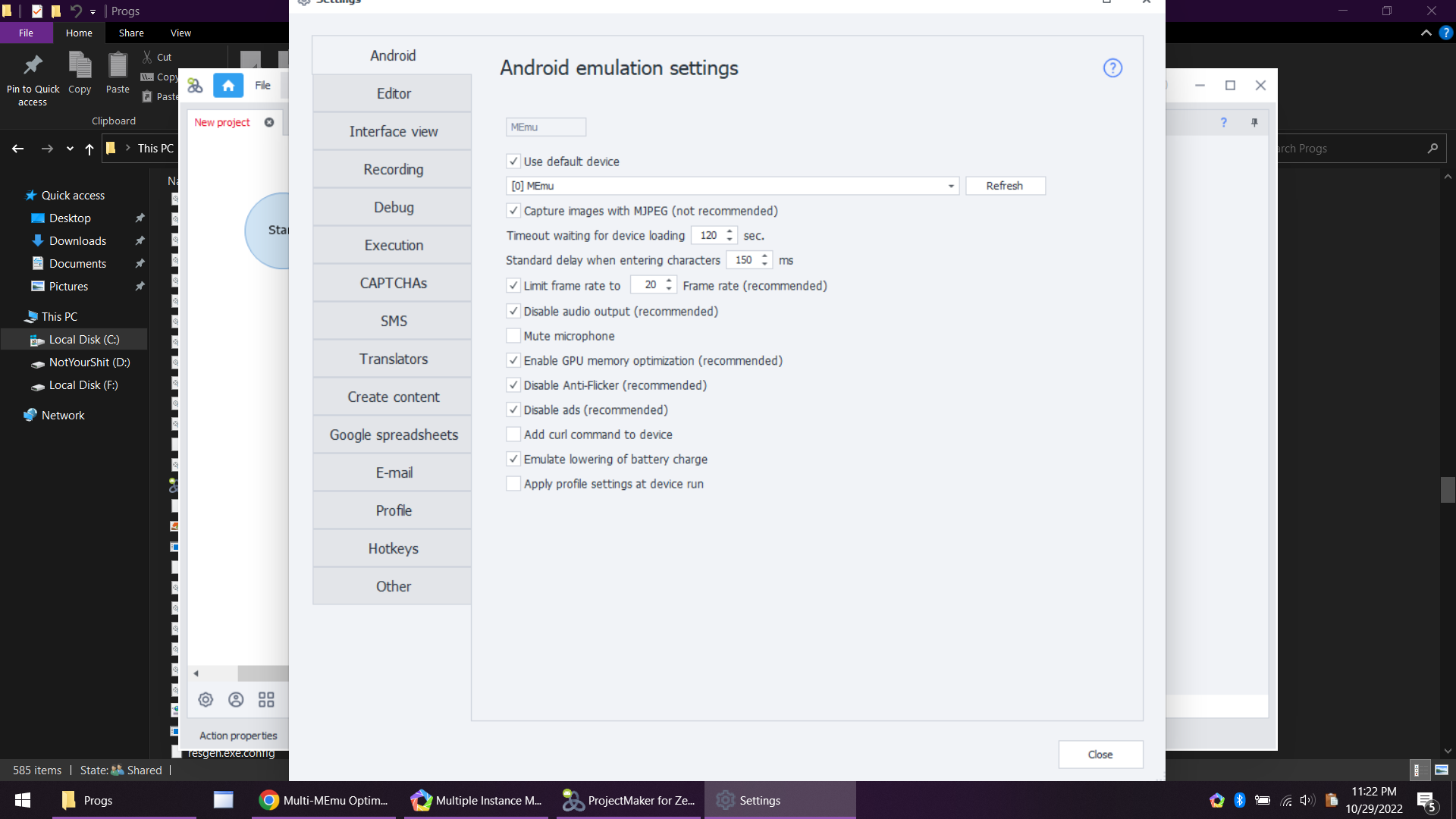Click the four-squares grid icon
This screenshot has width=1456, height=819.
coord(266,700)
